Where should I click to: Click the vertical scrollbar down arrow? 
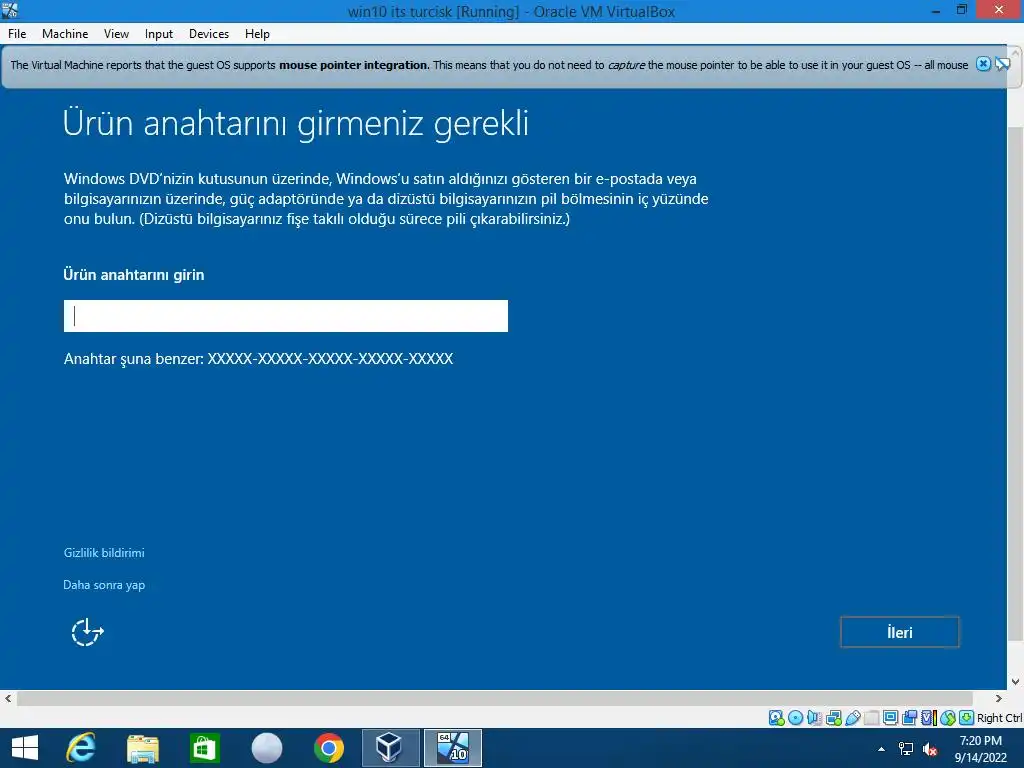tap(1016, 682)
